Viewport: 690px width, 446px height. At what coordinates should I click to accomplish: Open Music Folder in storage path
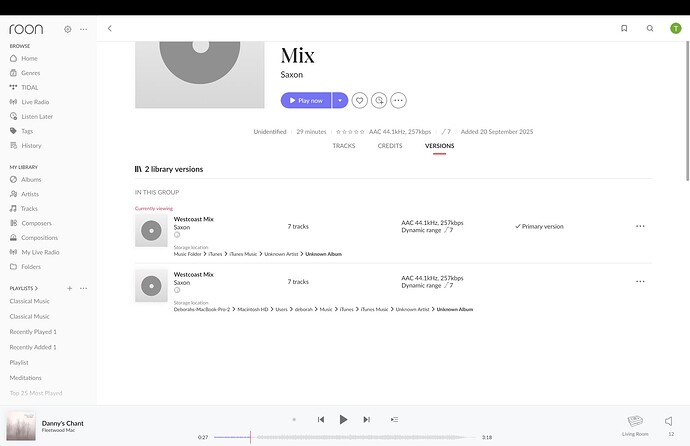tap(187, 254)
